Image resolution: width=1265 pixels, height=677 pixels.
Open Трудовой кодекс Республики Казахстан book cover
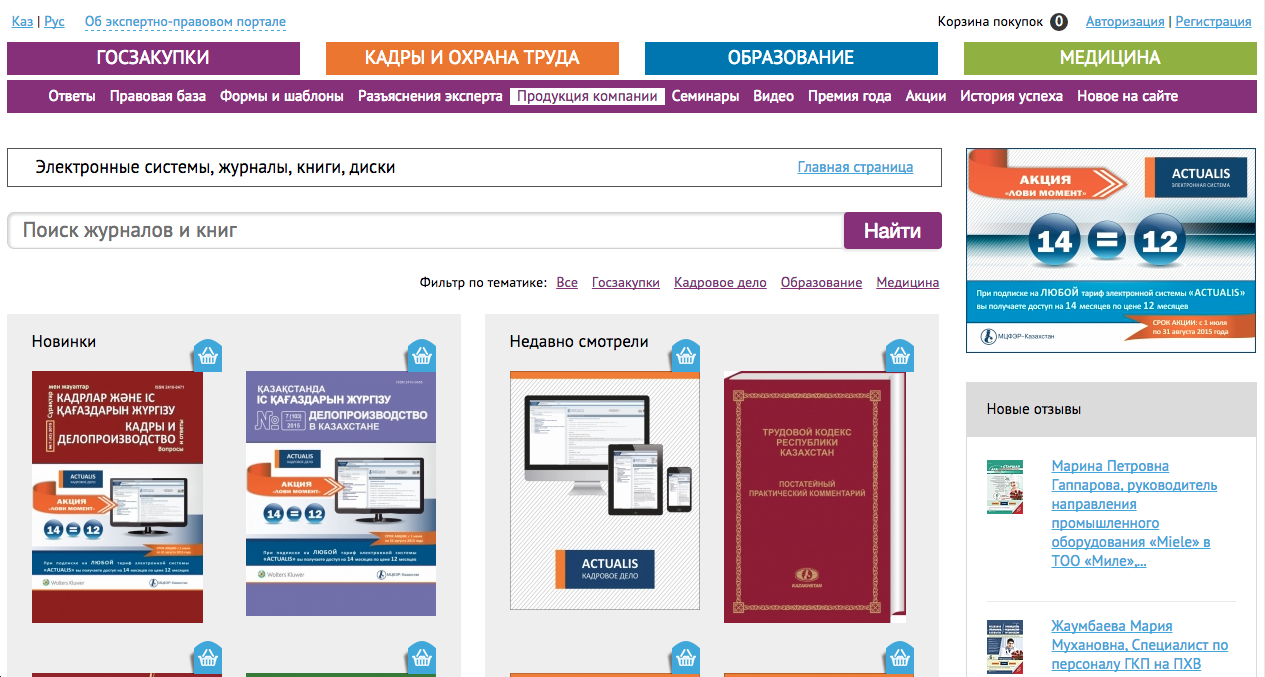pyautogui.click(x=815, y=497)
